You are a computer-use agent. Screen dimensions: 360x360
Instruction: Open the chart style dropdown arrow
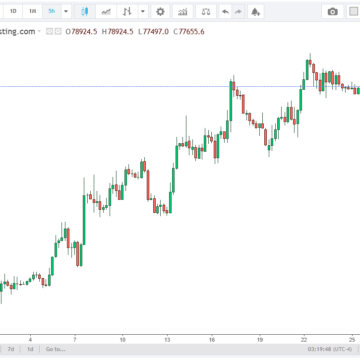[143, 12]
